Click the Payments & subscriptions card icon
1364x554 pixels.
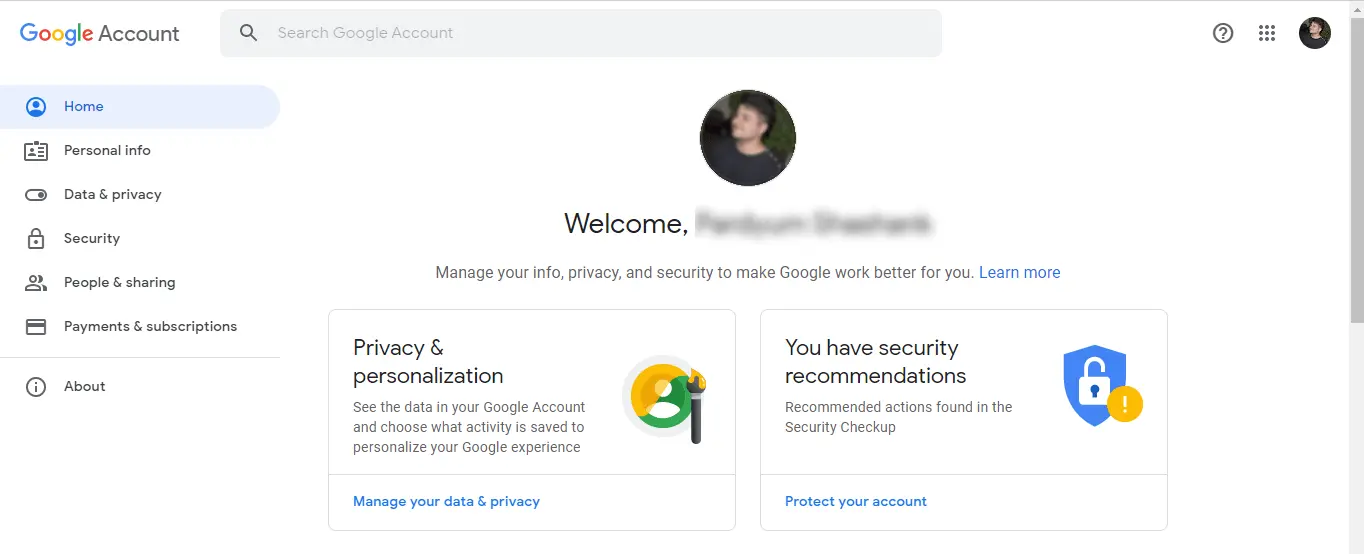click(36, 327)
